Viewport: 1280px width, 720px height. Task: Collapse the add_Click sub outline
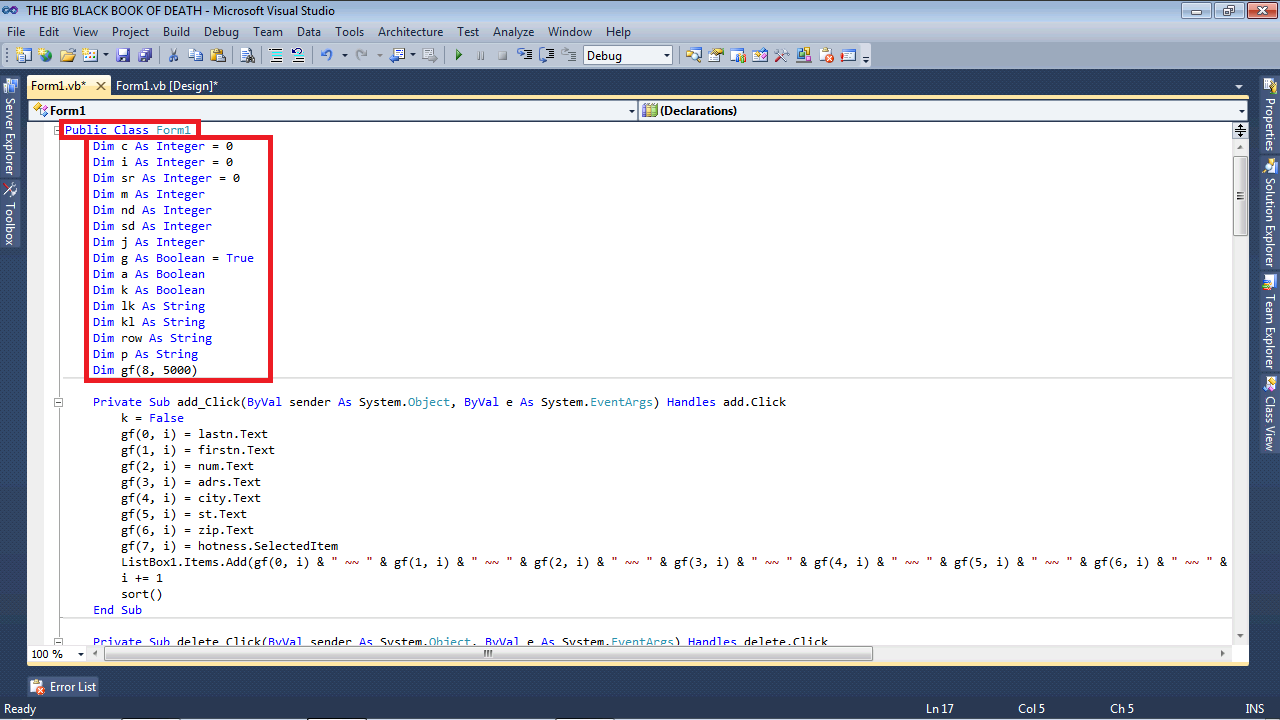click(x=58, y=403)
